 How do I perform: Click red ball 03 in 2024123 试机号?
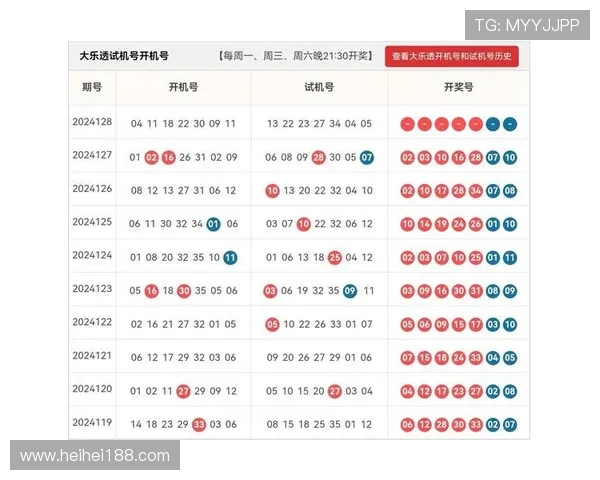(x=270, y=291)
